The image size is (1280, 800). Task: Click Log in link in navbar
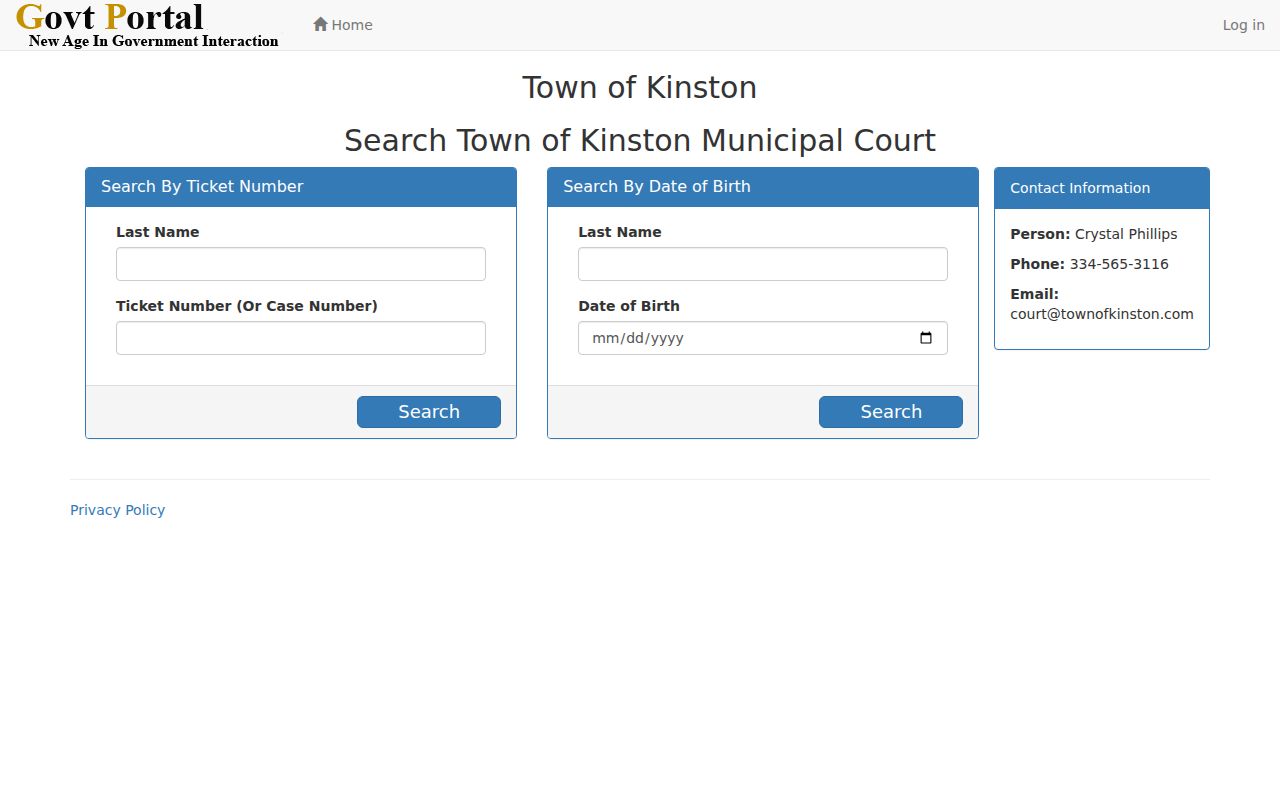(x=1243, y=25)
